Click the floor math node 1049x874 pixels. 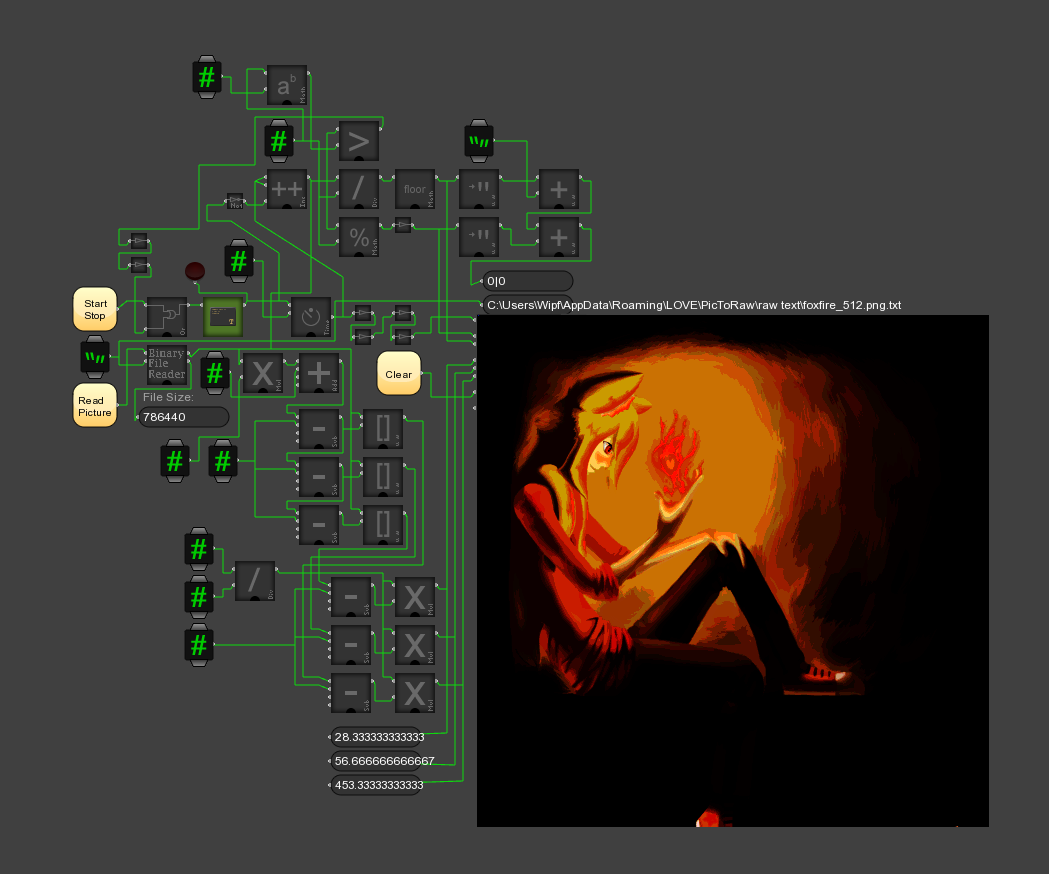(x=414, y=189)
